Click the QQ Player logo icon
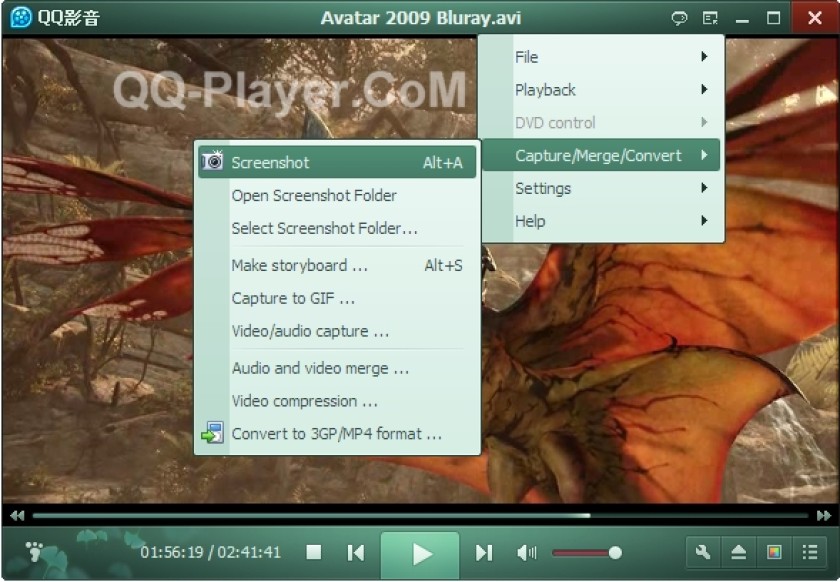 pyautogui.click(x=21, y=18)
